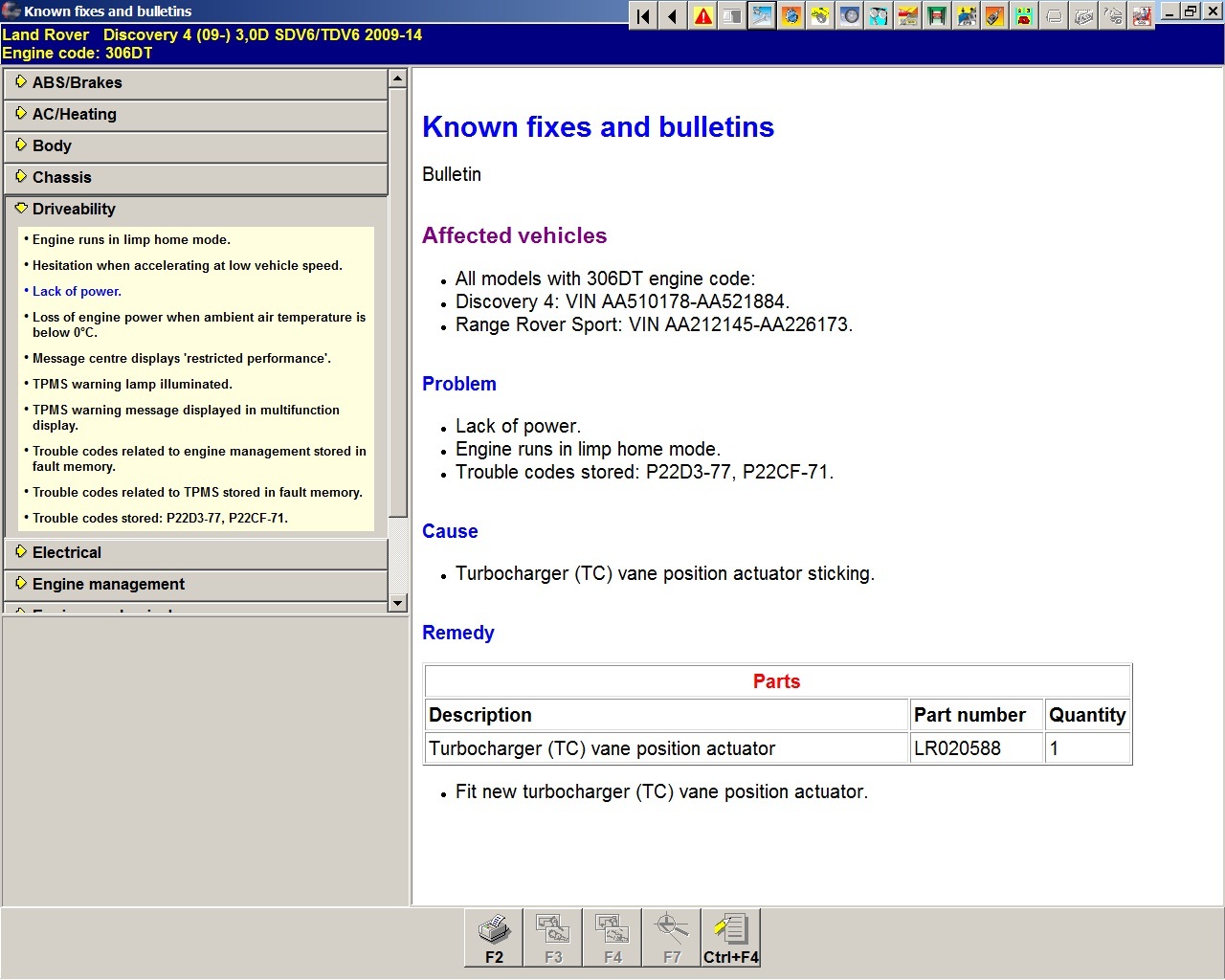This screenshot has height=980, width=1225.
Task: Click the category list scroll down arrow
Action: point(398,603)
